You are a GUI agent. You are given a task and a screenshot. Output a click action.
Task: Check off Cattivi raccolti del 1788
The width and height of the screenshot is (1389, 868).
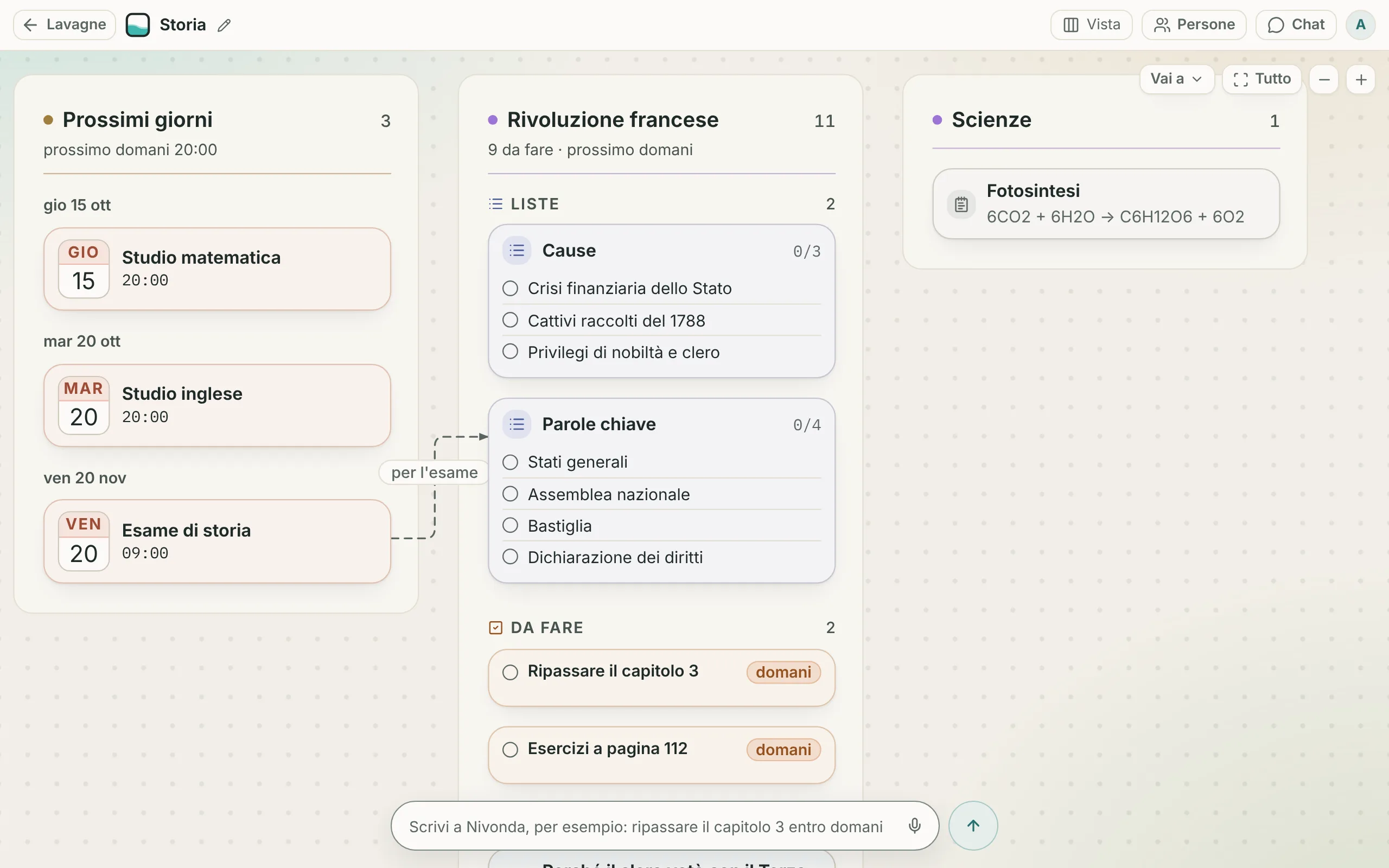(510, 320)
